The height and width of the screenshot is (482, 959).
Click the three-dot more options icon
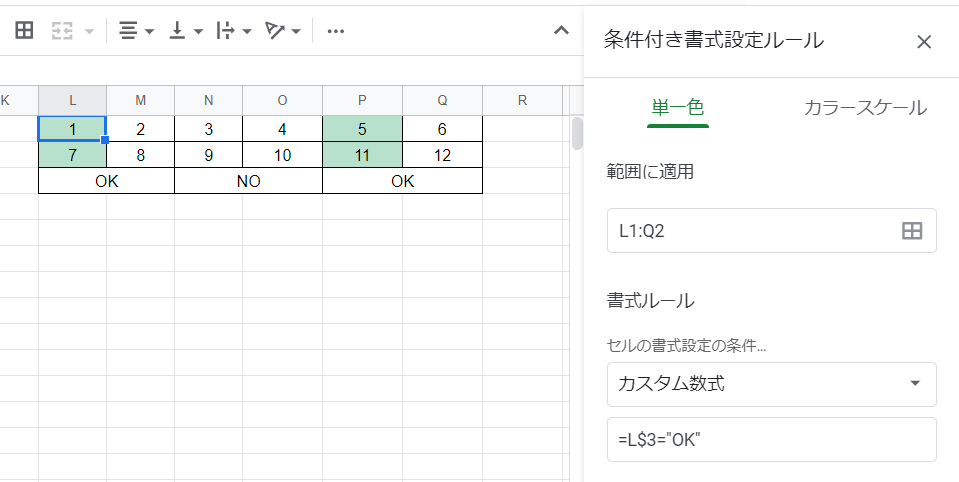tap(336, 31)
